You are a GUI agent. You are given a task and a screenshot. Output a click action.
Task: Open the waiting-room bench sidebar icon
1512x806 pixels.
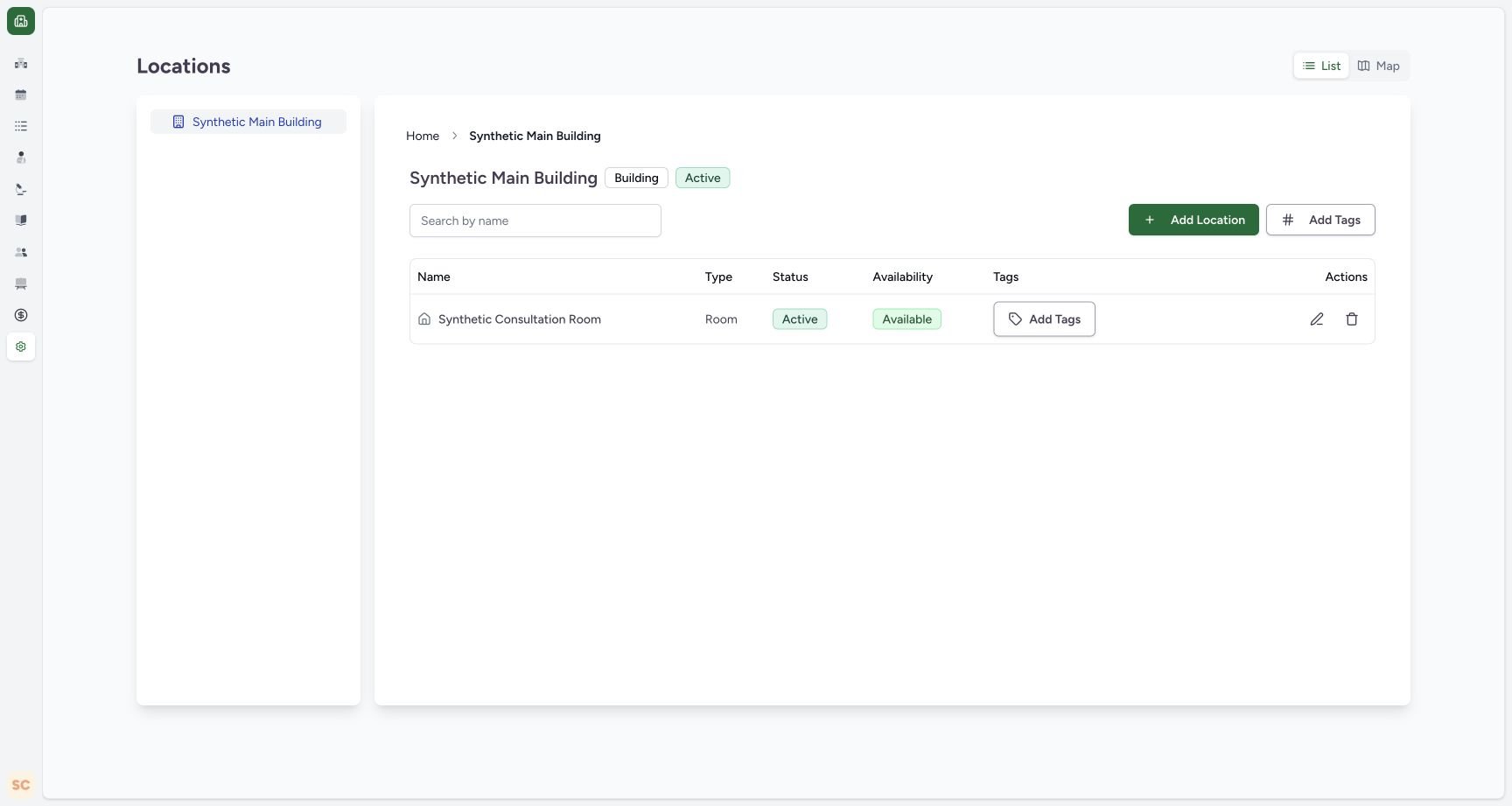pos(21,284)
